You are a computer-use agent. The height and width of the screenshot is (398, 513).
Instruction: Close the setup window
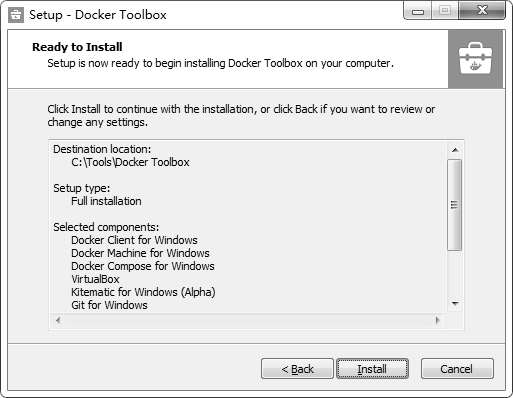click(482, 11)
